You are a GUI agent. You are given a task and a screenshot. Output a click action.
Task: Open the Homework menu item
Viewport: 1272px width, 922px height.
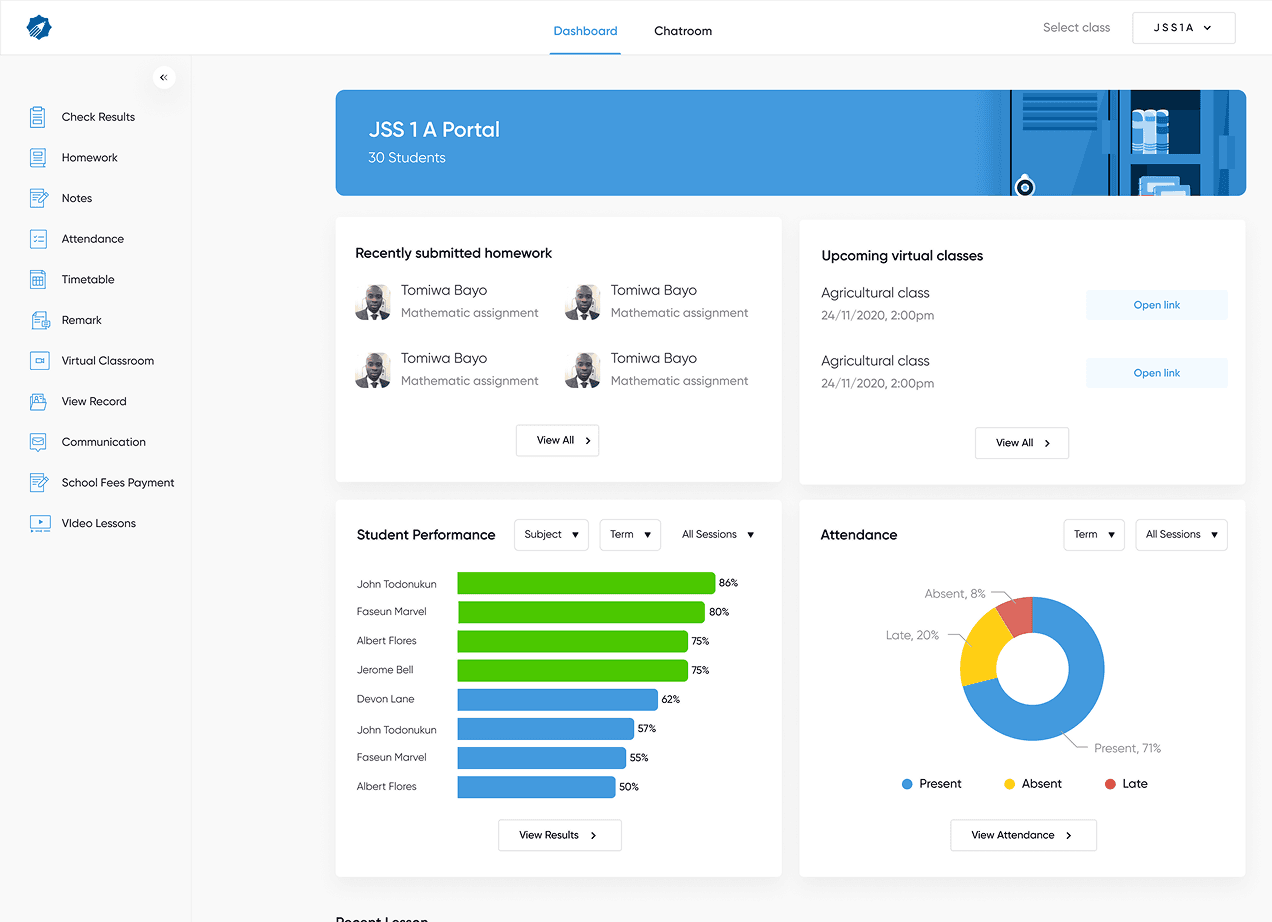tap(90, 158)
